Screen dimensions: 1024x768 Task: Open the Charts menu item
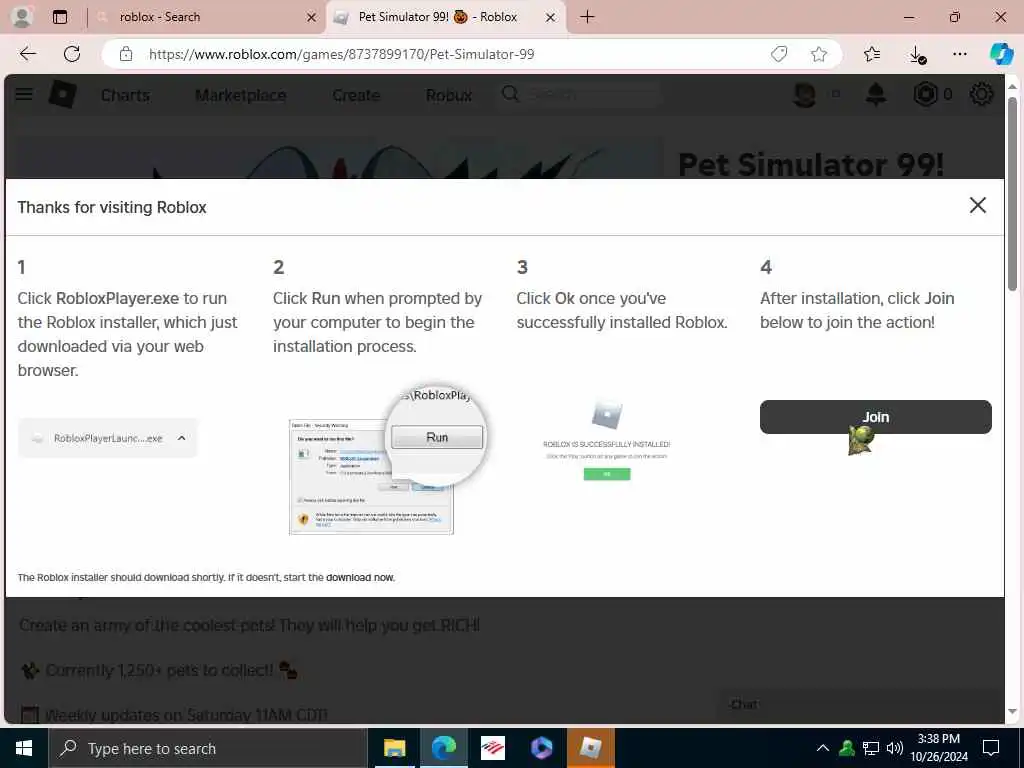[125, 95]
